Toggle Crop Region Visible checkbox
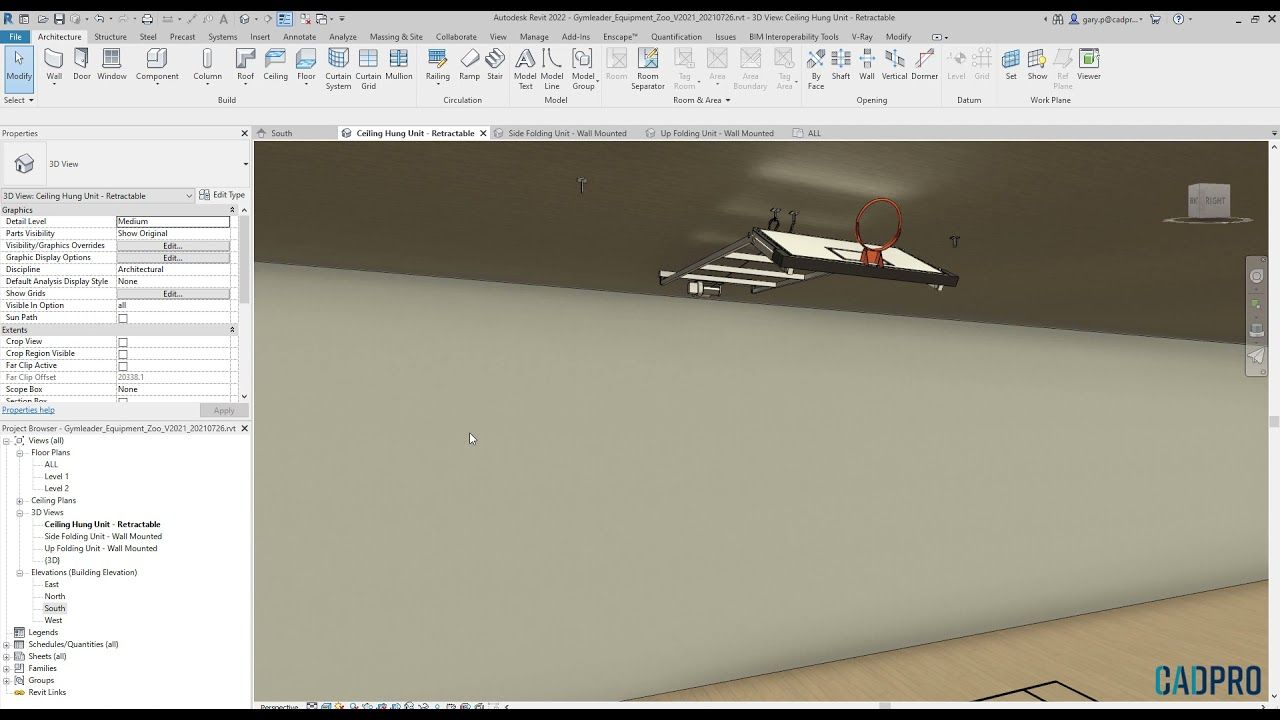 coord(123,354)
